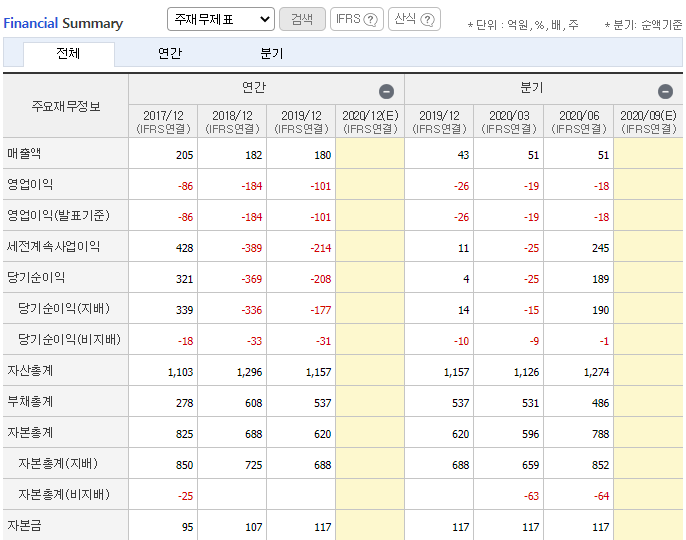
Task: Click the 당기순이익(지배) value 339
Action: [x=185, y=310]
